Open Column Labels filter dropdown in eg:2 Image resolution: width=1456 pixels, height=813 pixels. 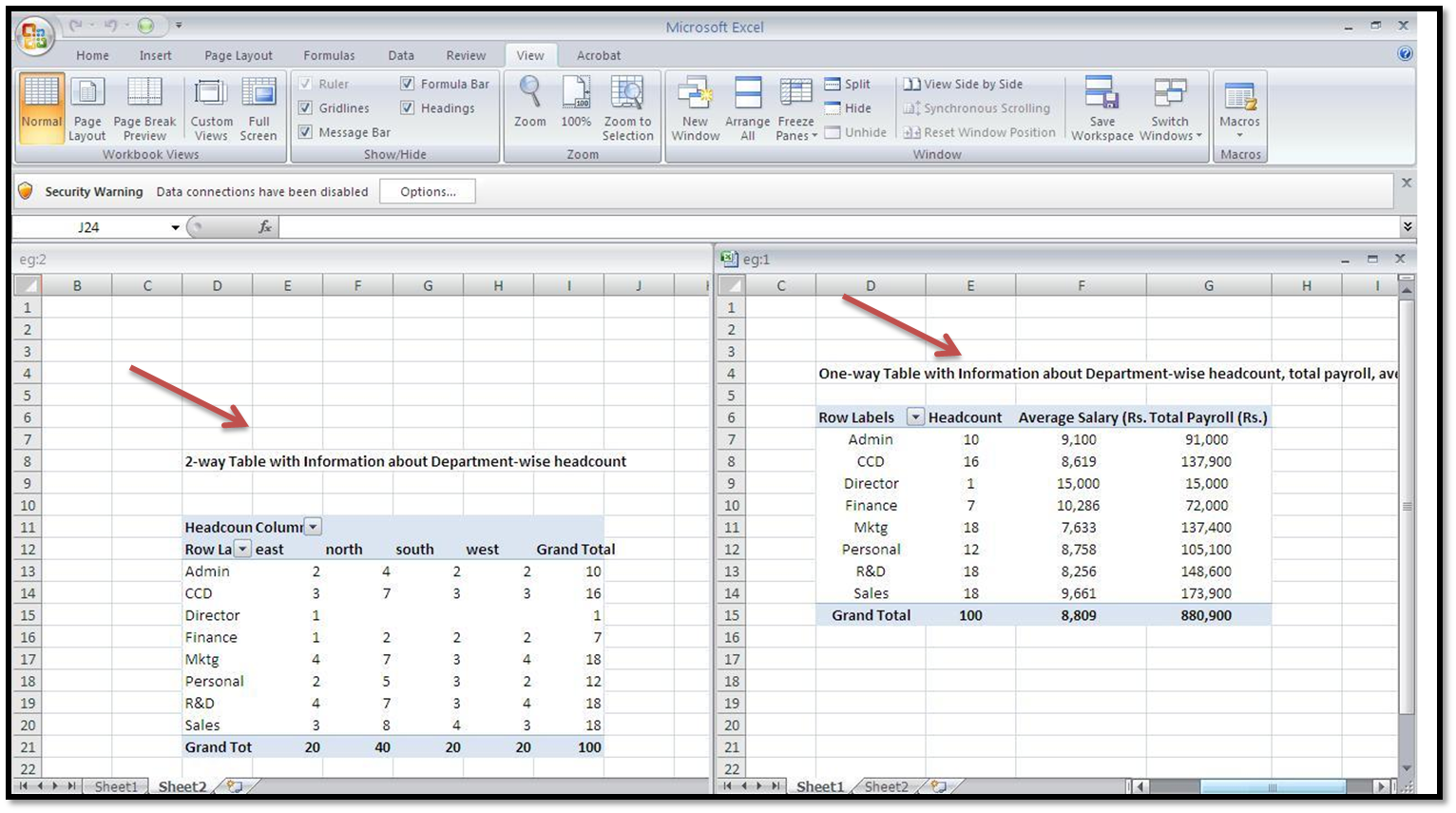tap(314, 527)
